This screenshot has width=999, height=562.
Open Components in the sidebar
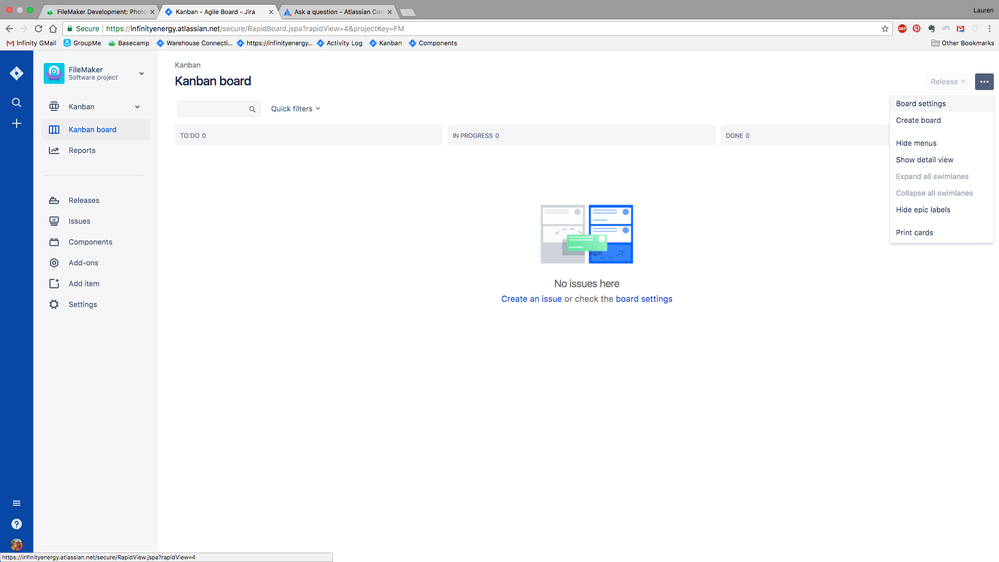[96, 242]
